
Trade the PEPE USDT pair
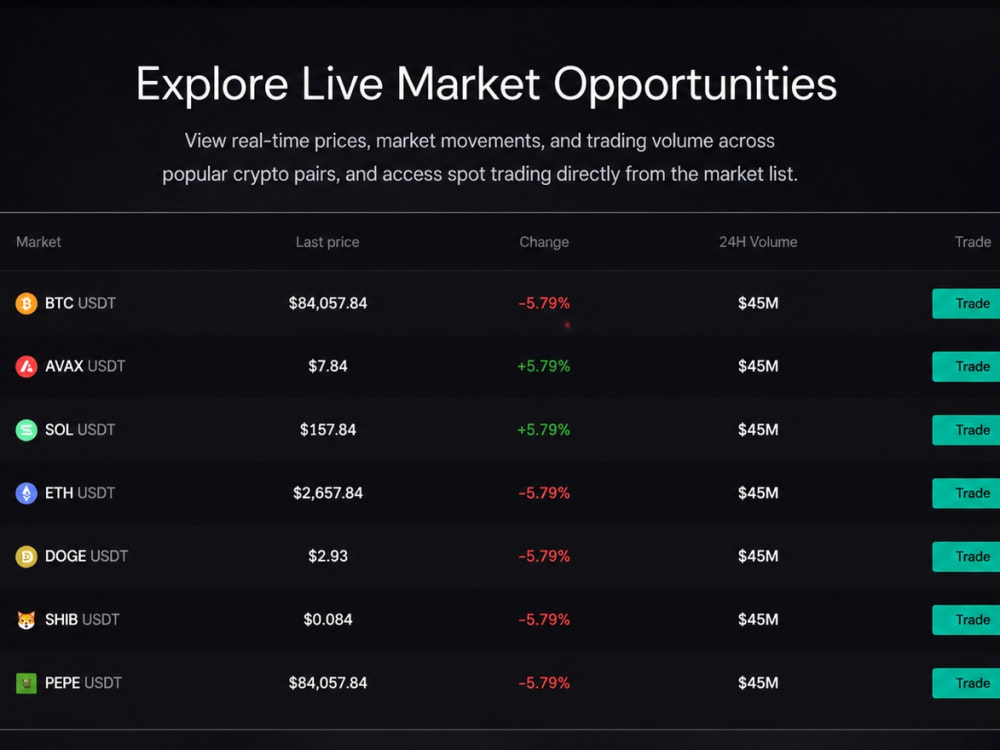coord(966,683)
